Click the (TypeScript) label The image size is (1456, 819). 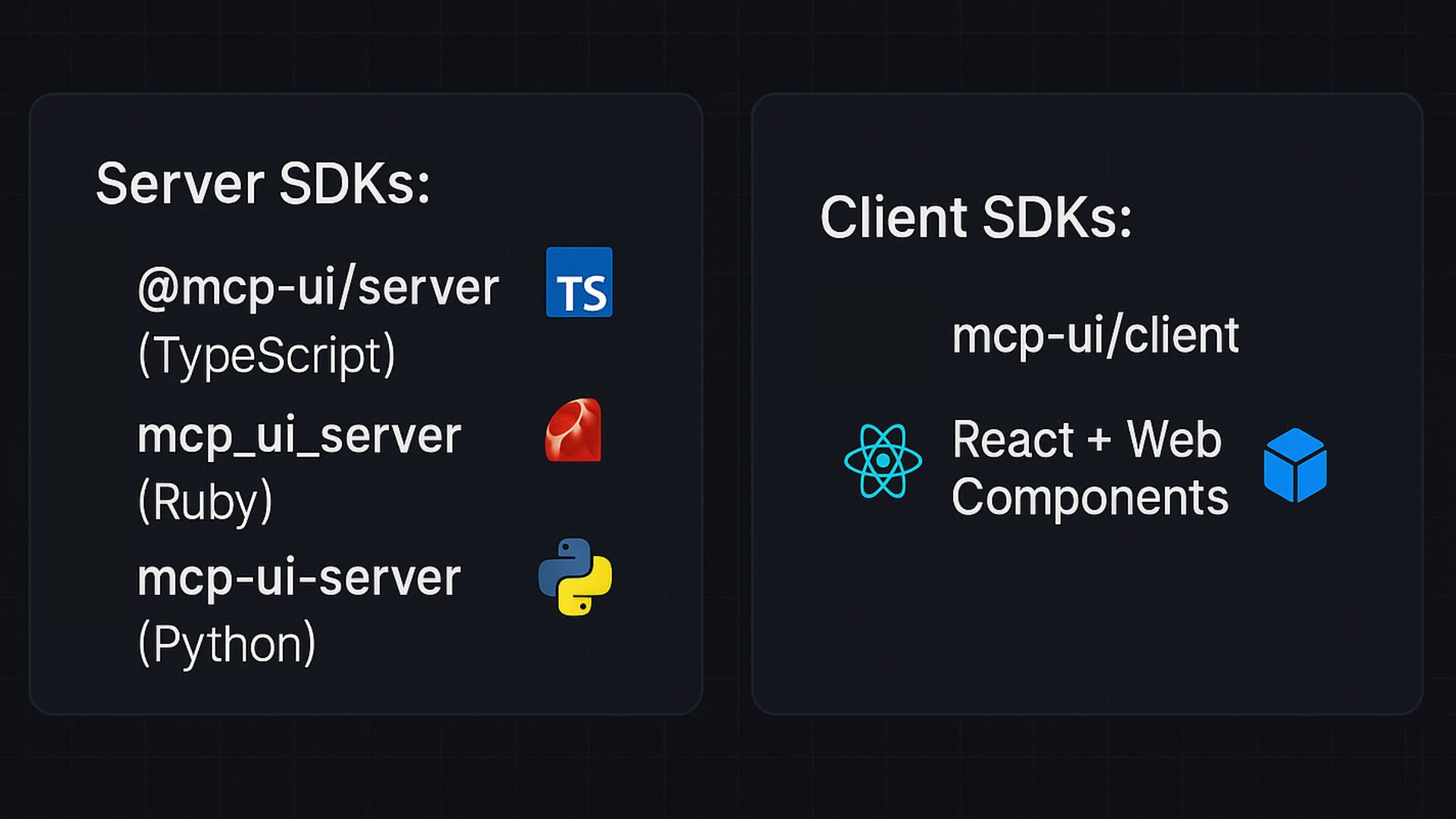tap(266, 354)
